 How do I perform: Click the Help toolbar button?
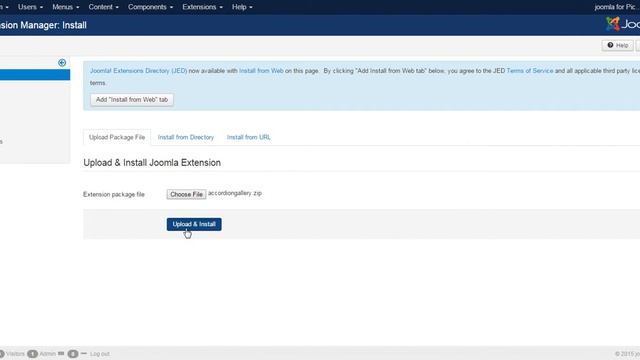617,45
